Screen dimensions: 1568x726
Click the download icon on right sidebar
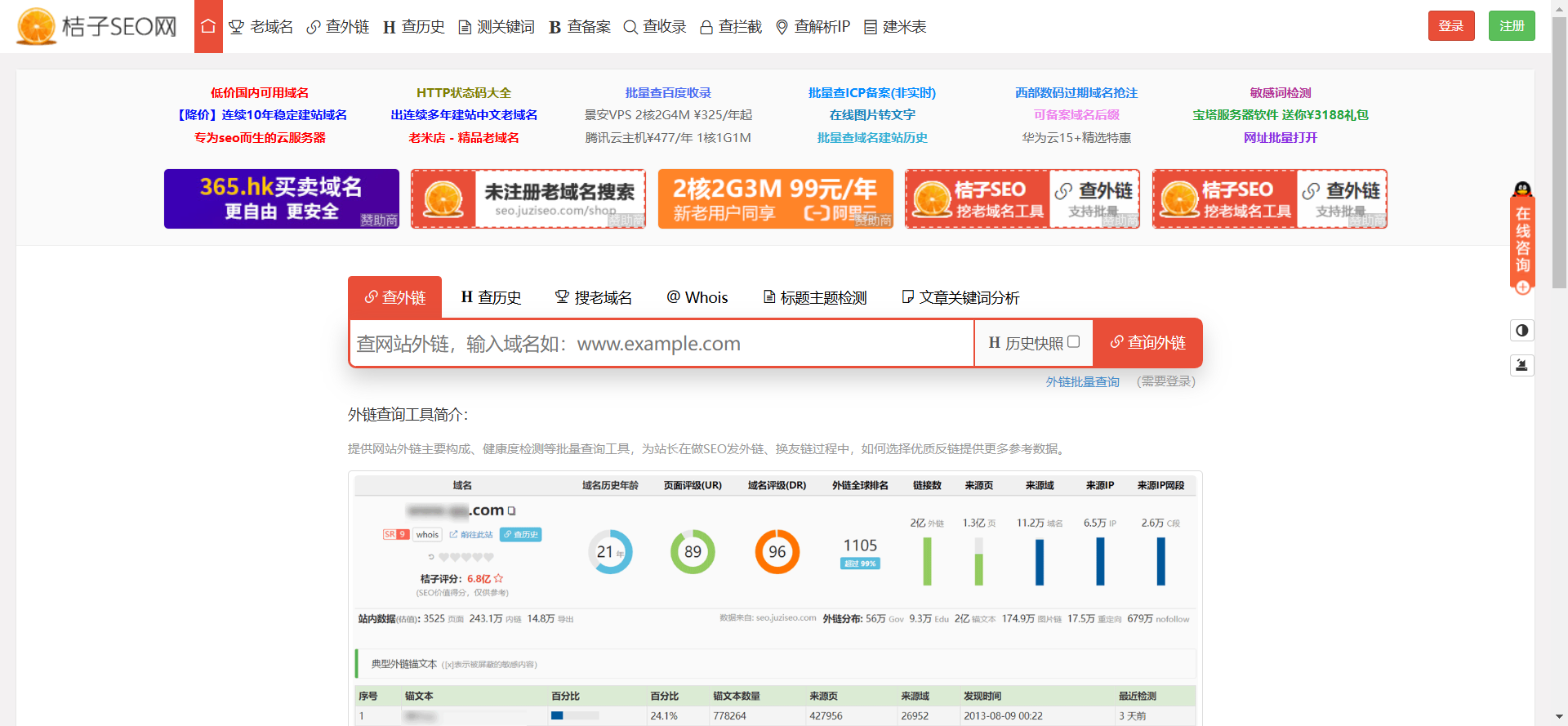click(x=1522, y=365)
